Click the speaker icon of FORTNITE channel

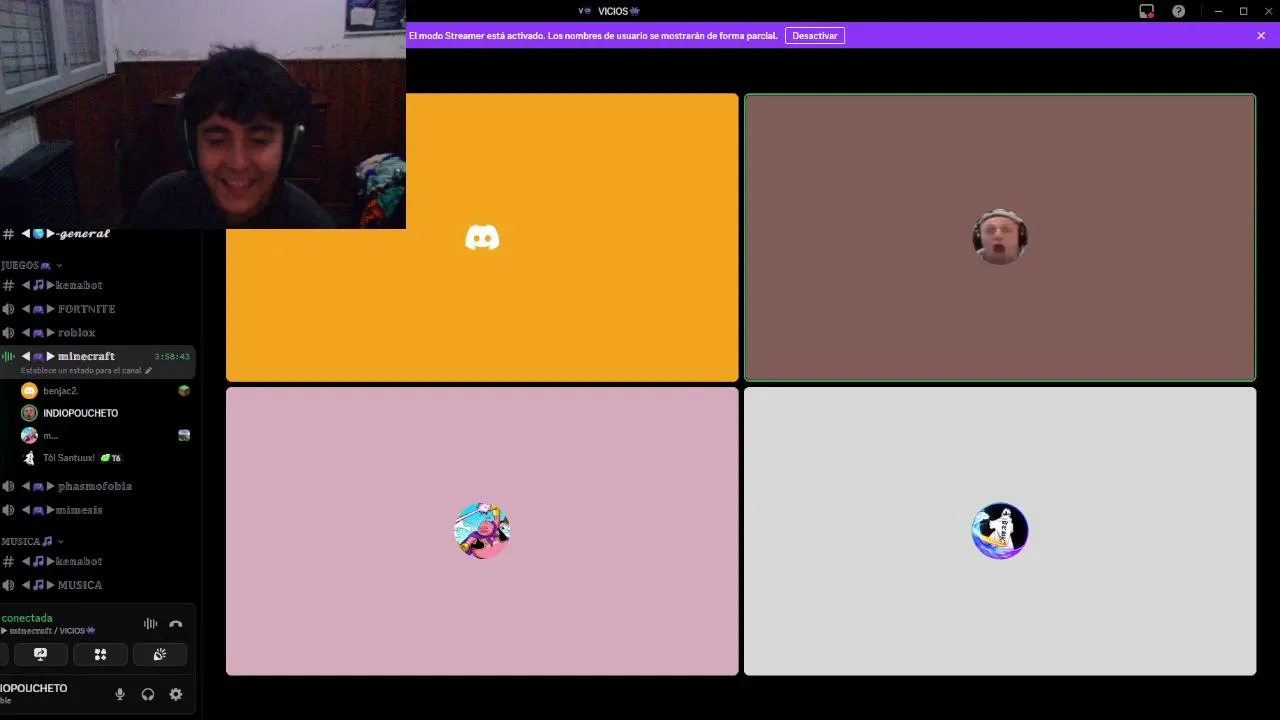click(8, 309)
